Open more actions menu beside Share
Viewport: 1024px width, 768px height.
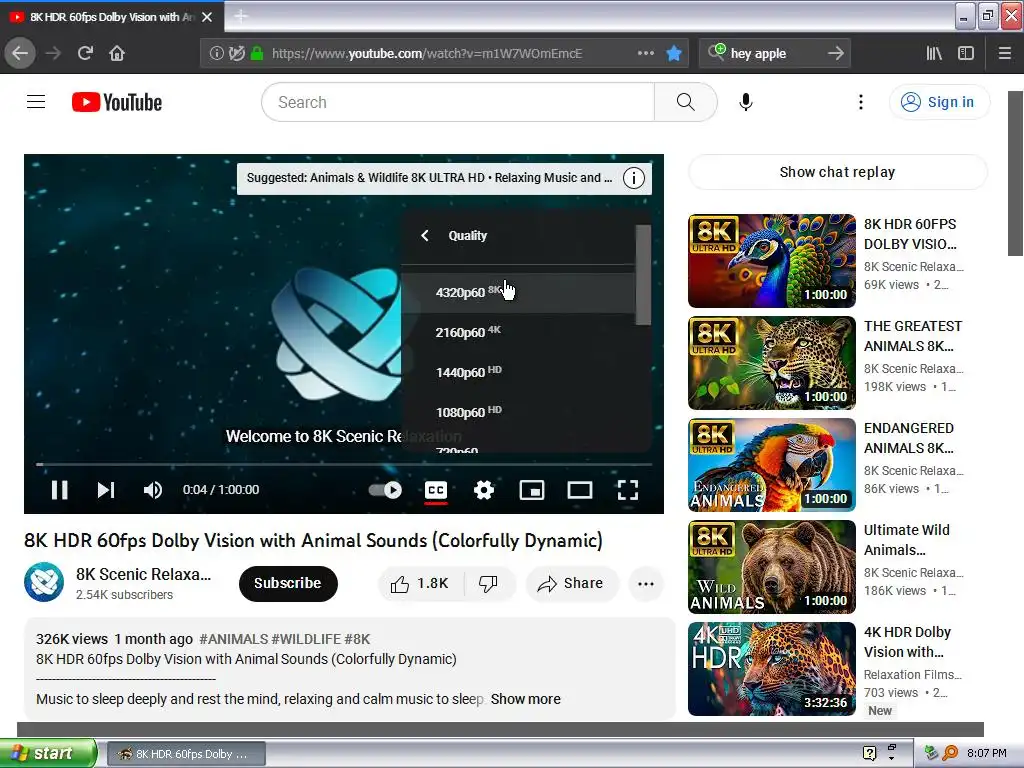[x=646, y=584]
